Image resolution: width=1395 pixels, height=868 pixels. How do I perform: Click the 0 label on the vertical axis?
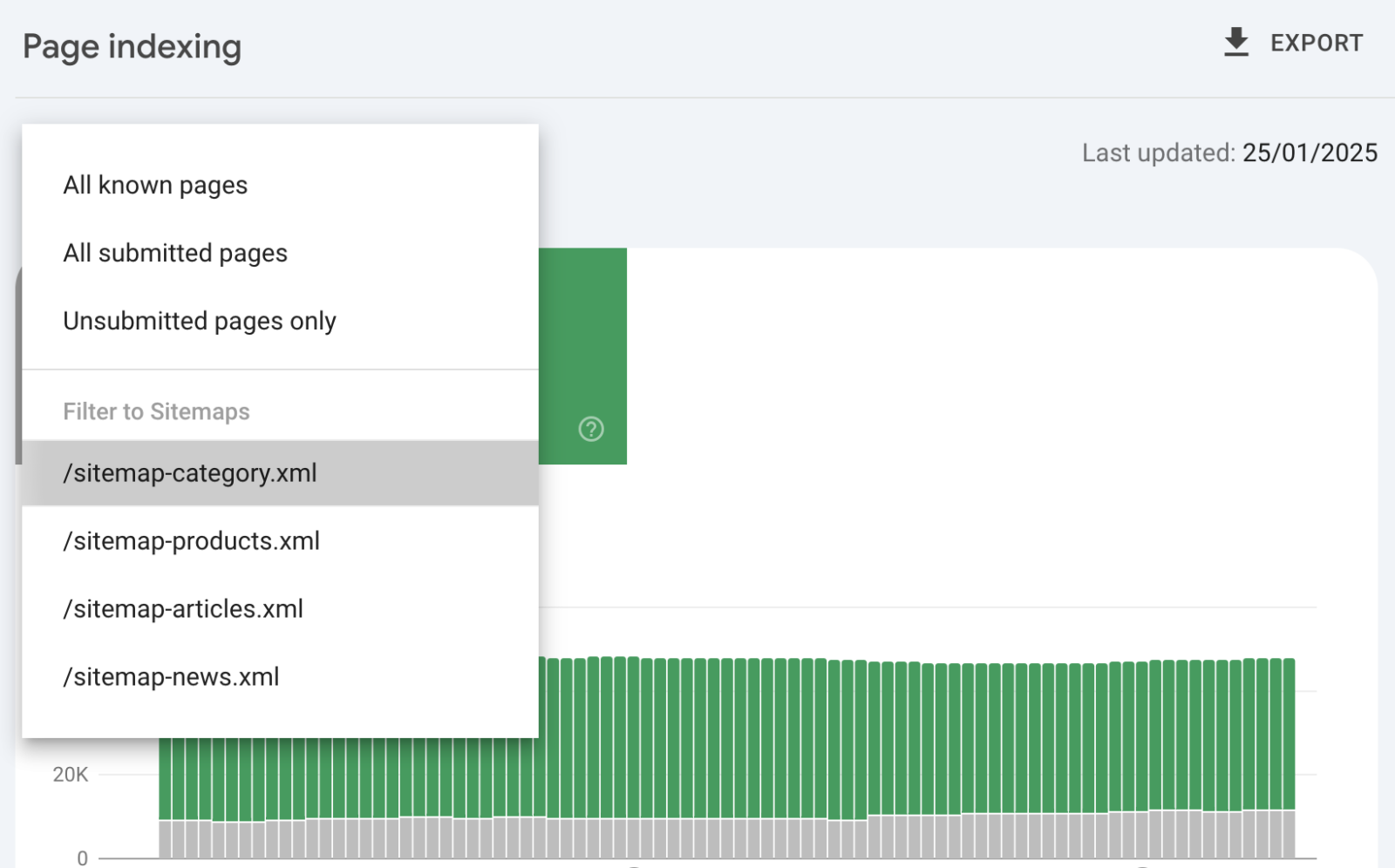pyautogui.click(x=82, y=858)
